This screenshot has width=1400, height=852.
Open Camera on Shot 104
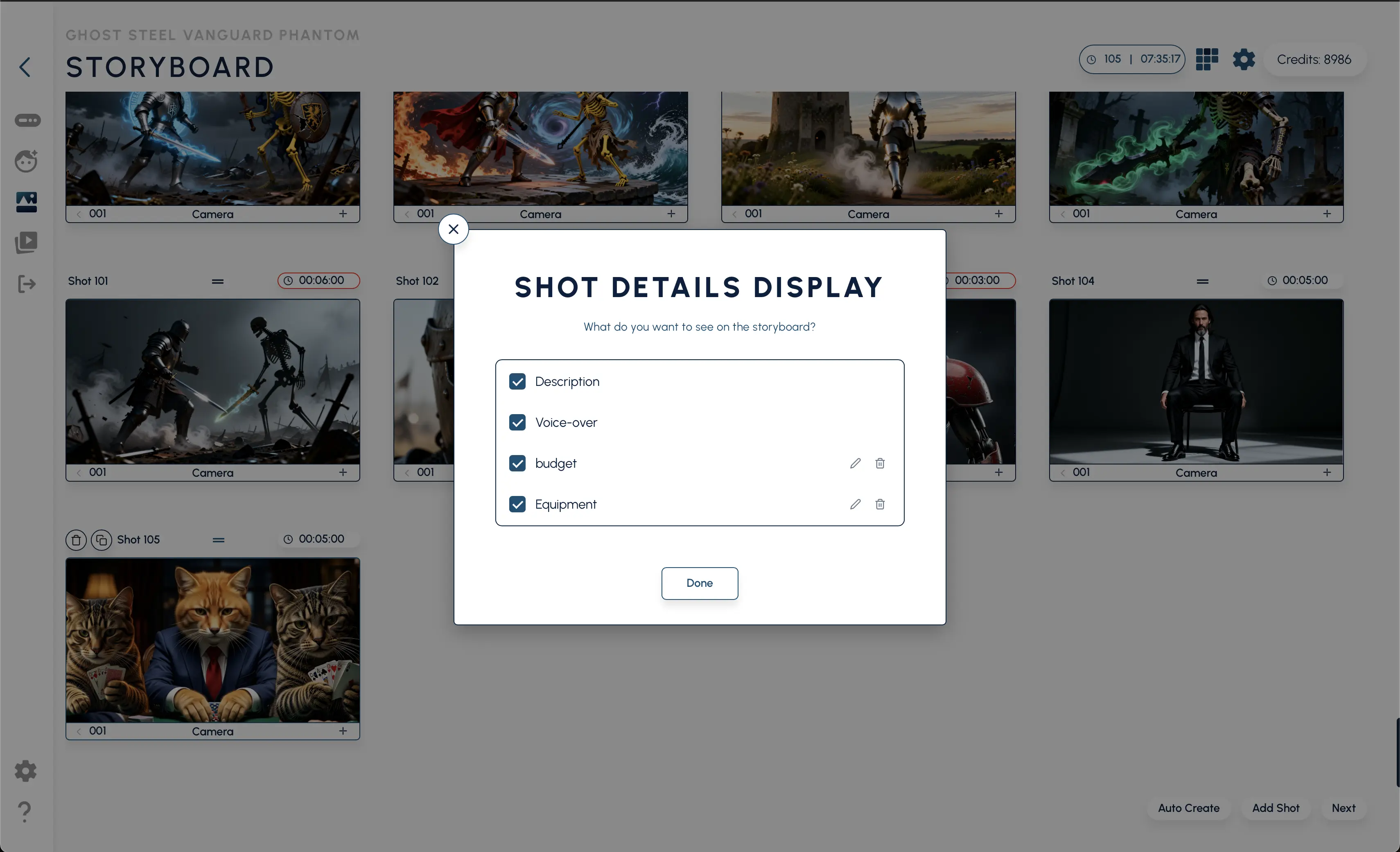click(1196, 473)
